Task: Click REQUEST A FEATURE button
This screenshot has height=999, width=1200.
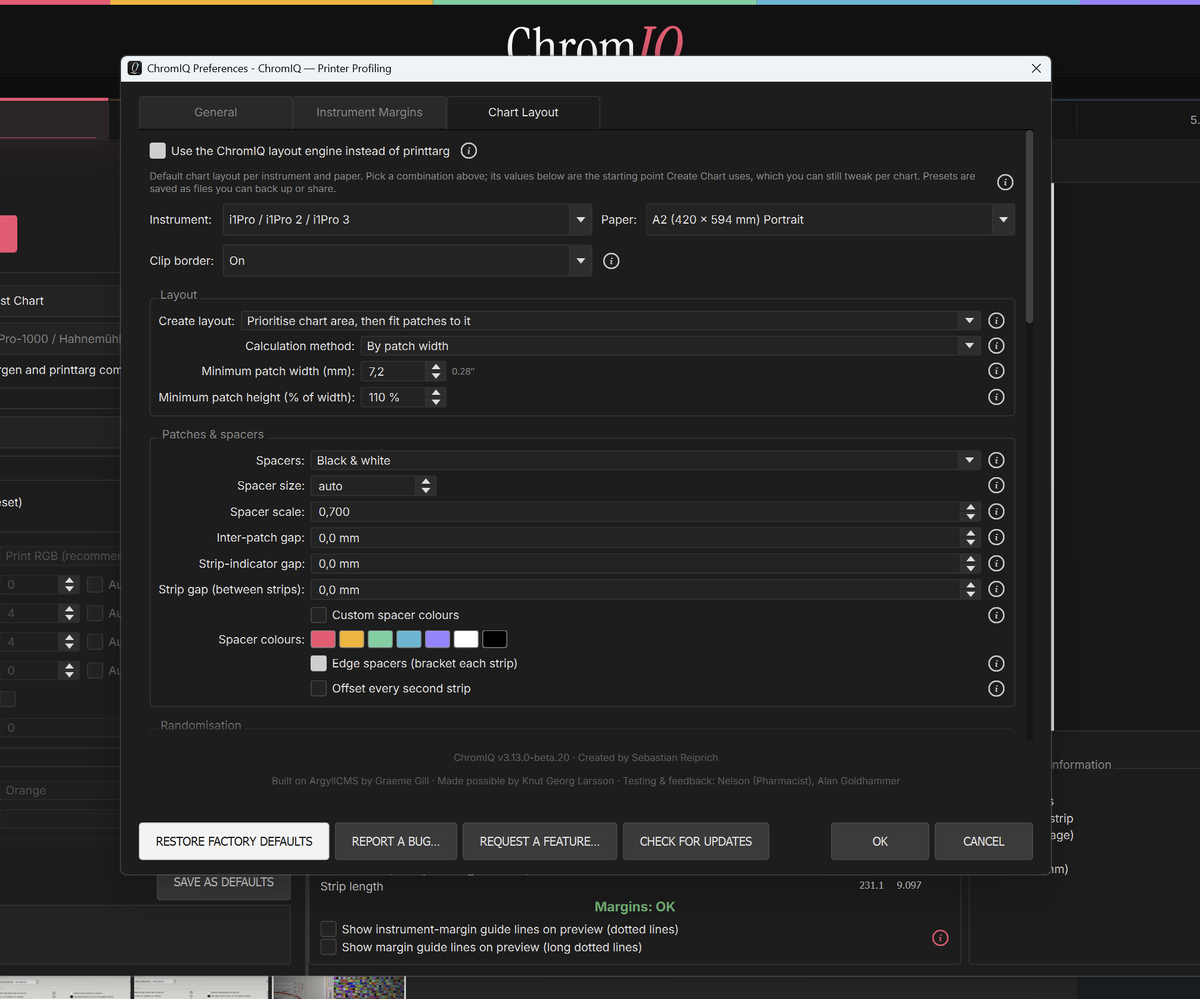Action: [540, 841]
